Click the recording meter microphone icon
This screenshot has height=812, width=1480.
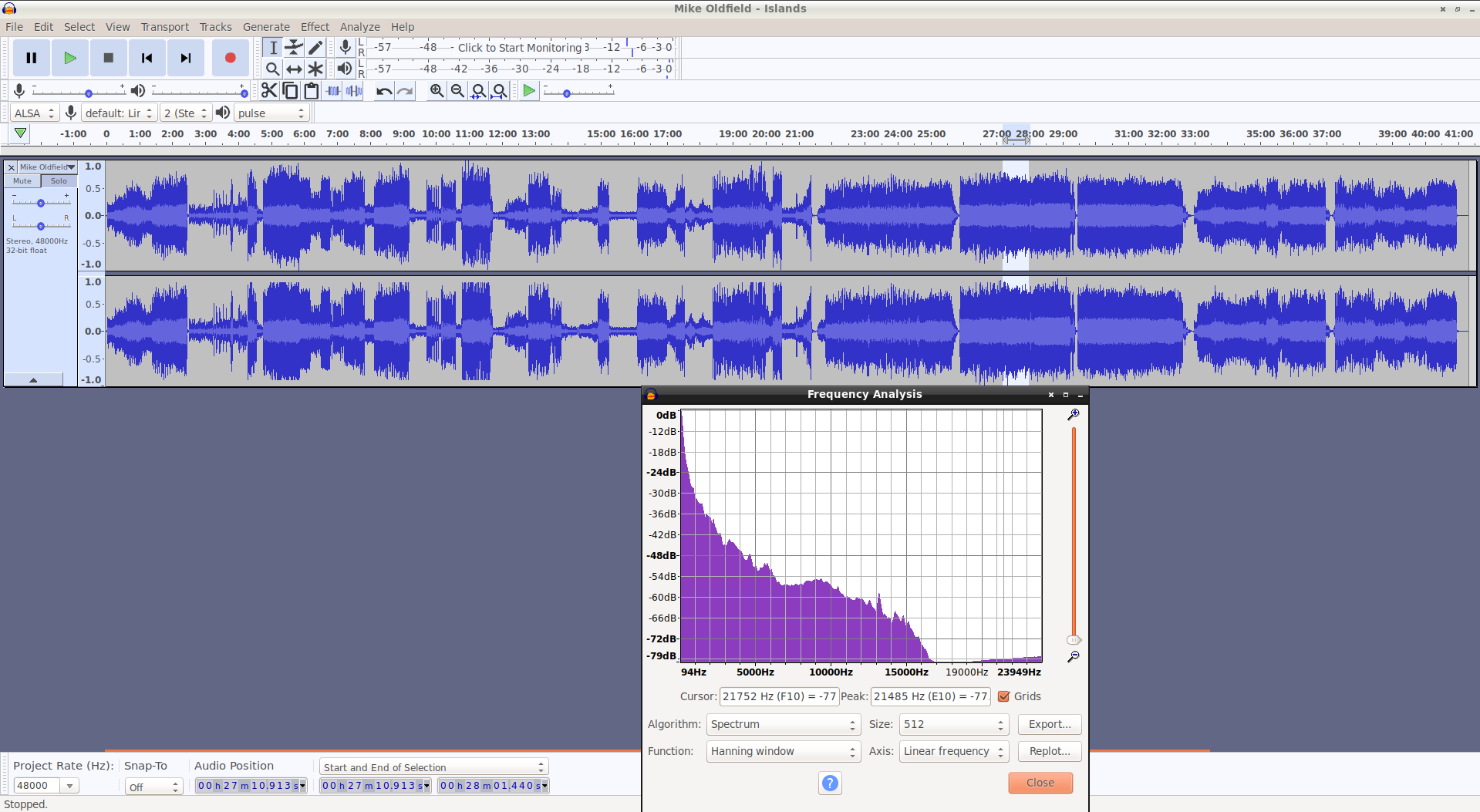345,48
